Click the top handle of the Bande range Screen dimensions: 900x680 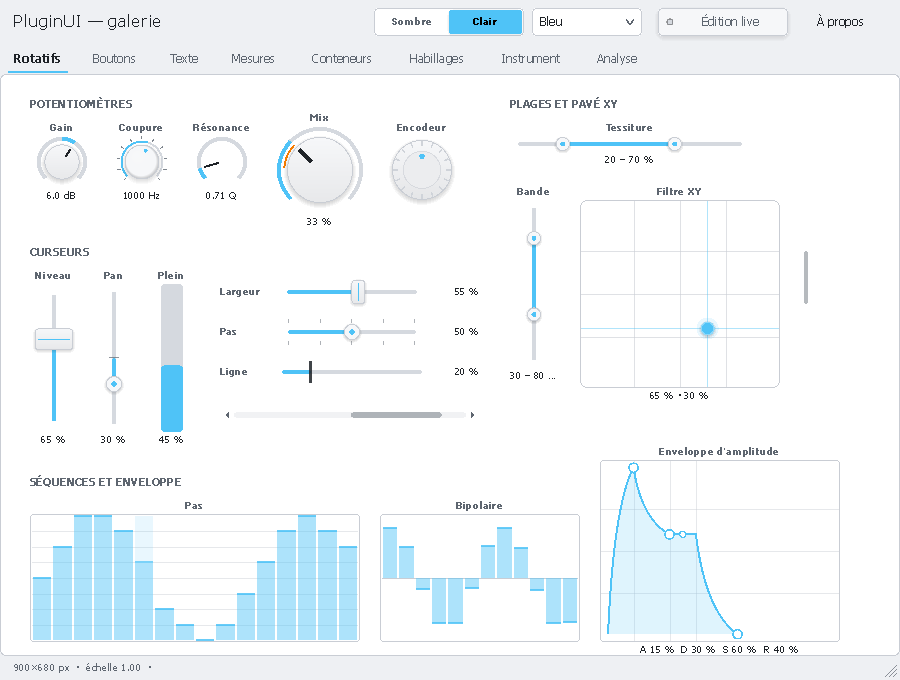pos(534,238)
